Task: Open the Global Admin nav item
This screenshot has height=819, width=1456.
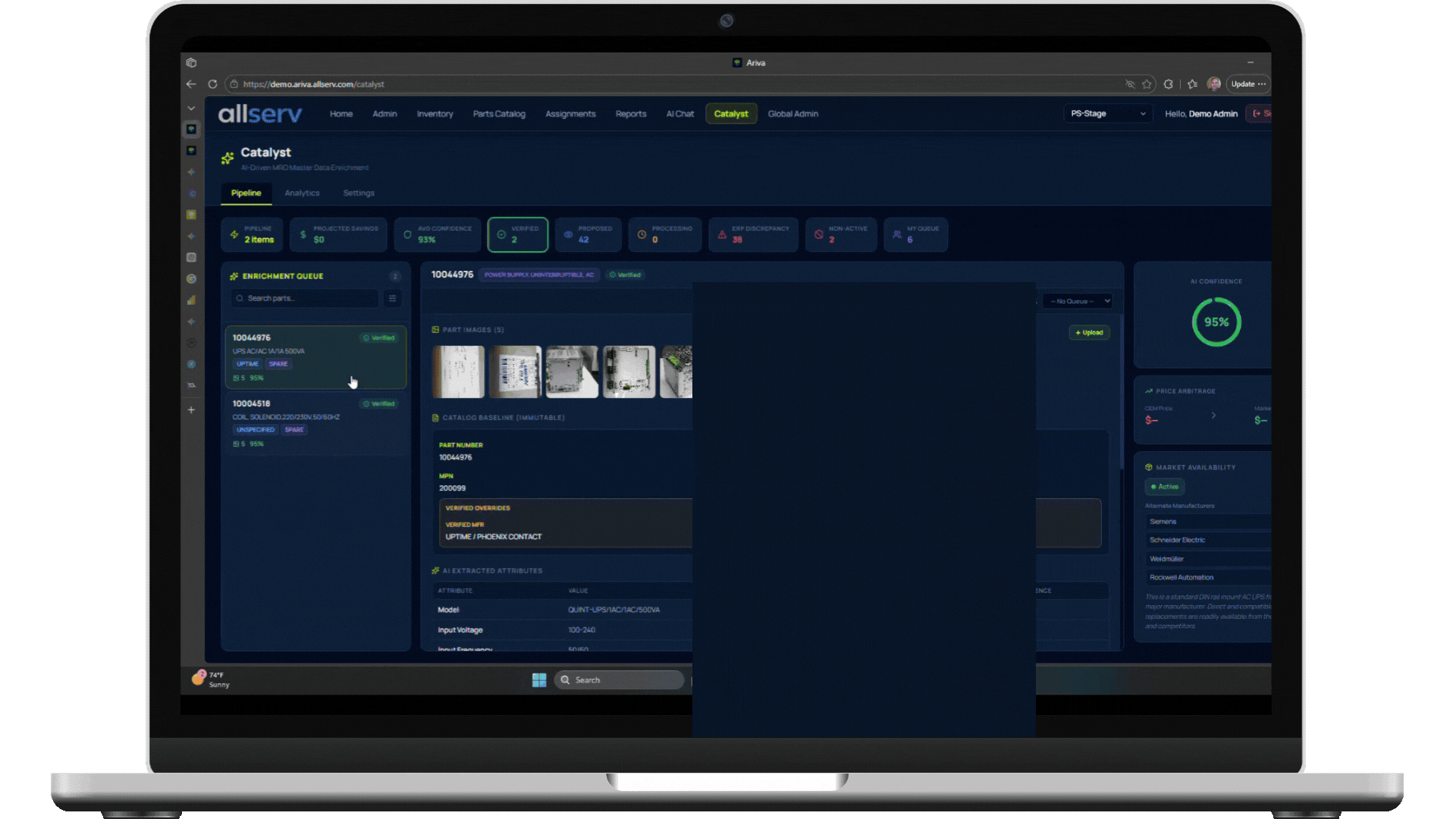Action: coord(793,114)
